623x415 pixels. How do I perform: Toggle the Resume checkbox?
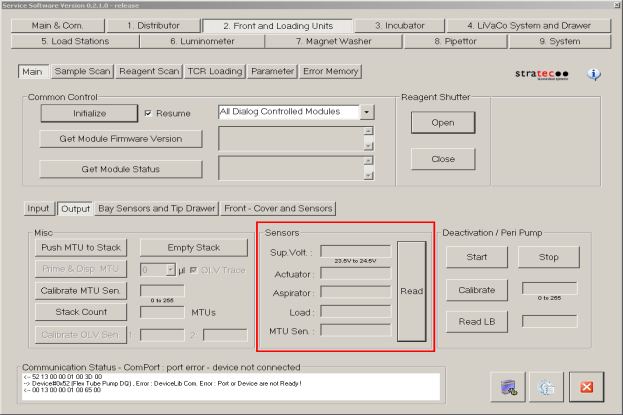click(x=149, y=114)
